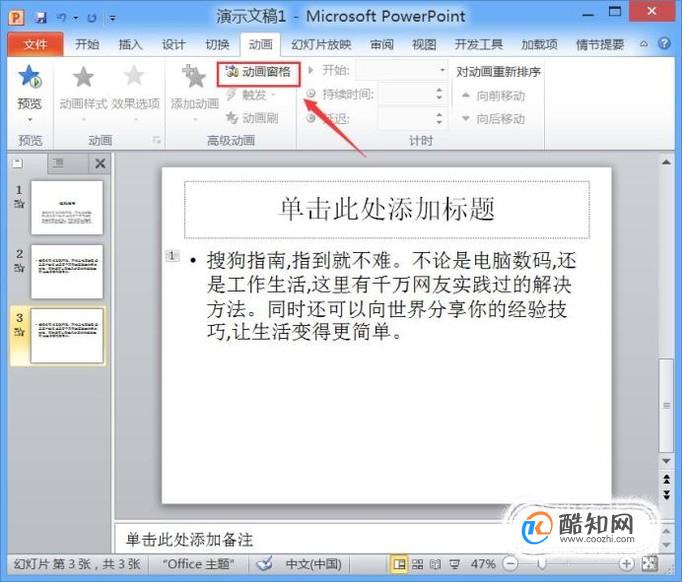Click the 47% zoom level

click(x=483, y=564)
